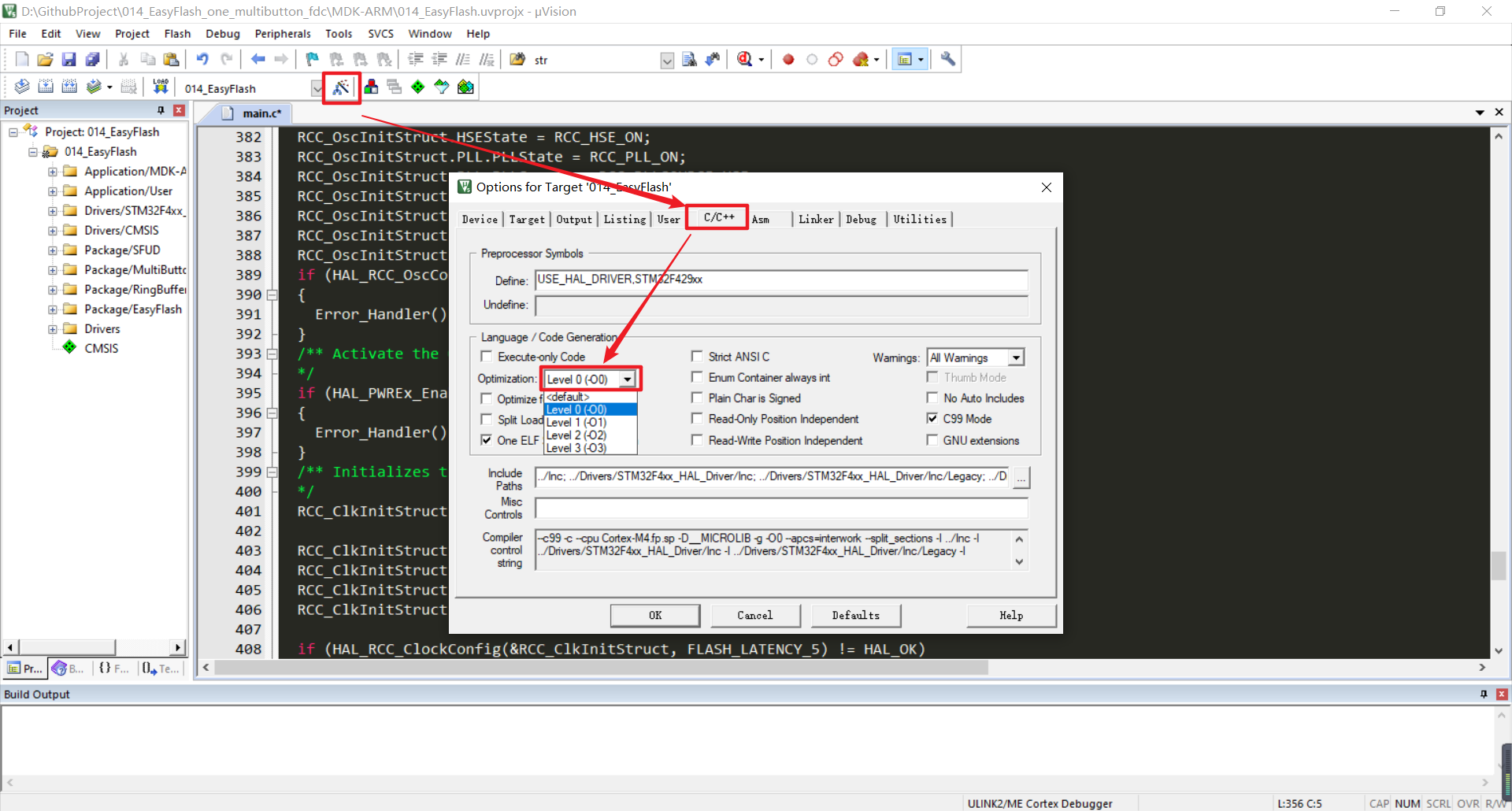
Task: Check the Strict ANSI C option
Action: [x=697, y=357]
